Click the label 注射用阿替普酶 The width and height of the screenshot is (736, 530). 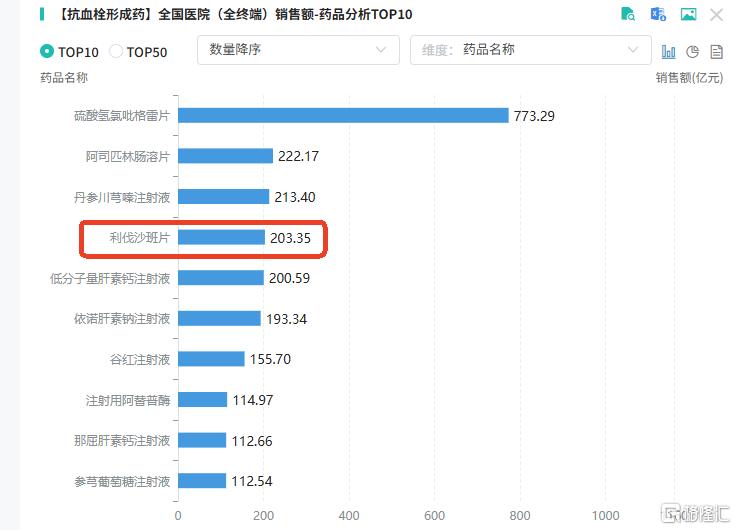point(128,400)
